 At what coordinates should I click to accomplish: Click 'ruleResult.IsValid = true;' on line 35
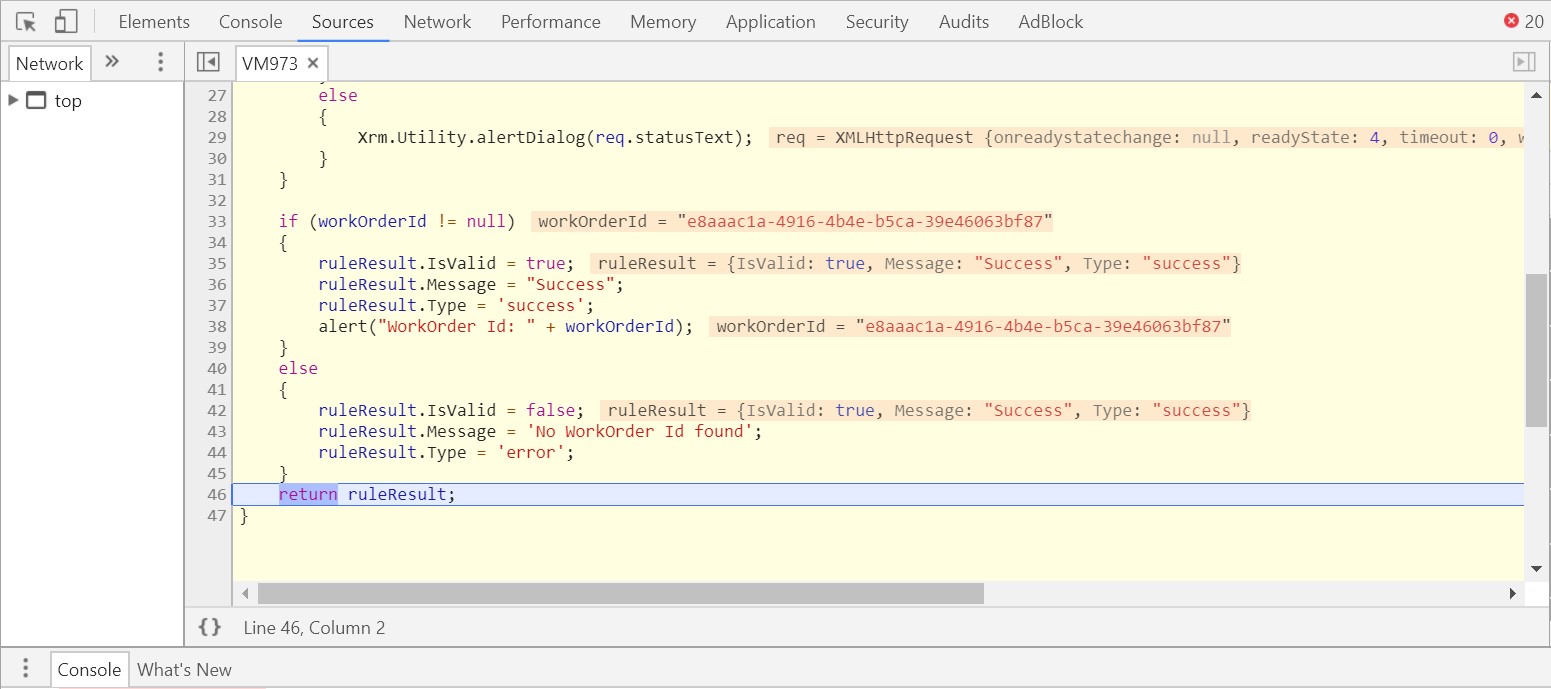click(446, 263)
